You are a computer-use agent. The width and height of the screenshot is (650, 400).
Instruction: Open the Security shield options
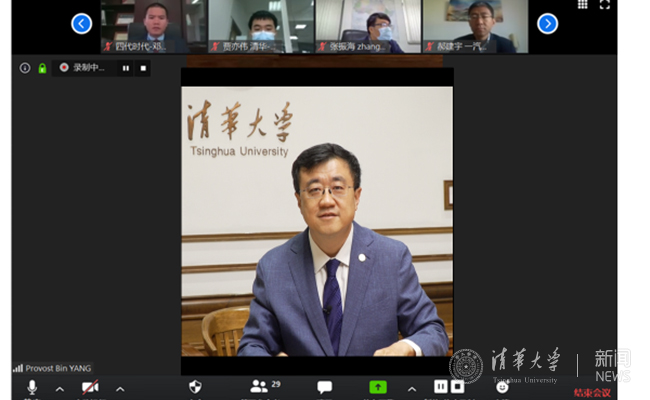pos(195,387)
